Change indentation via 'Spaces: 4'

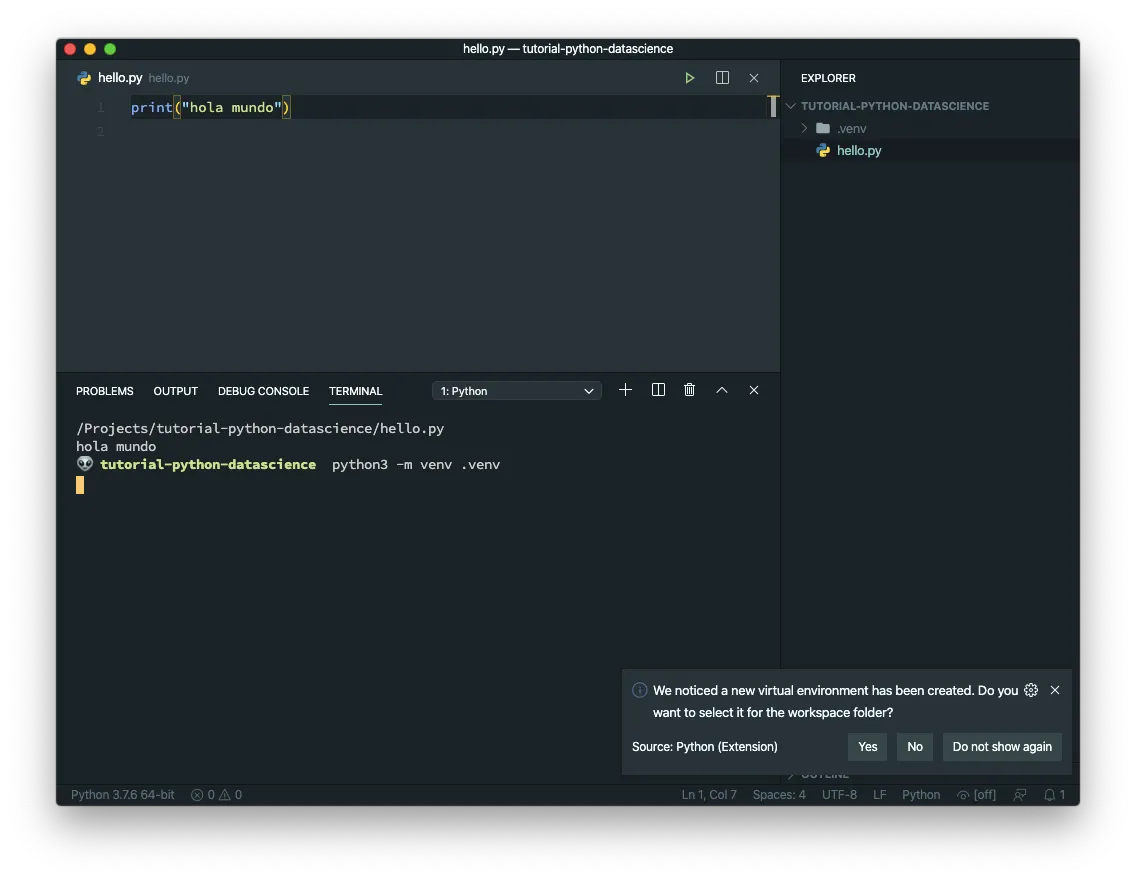(779, 795)
